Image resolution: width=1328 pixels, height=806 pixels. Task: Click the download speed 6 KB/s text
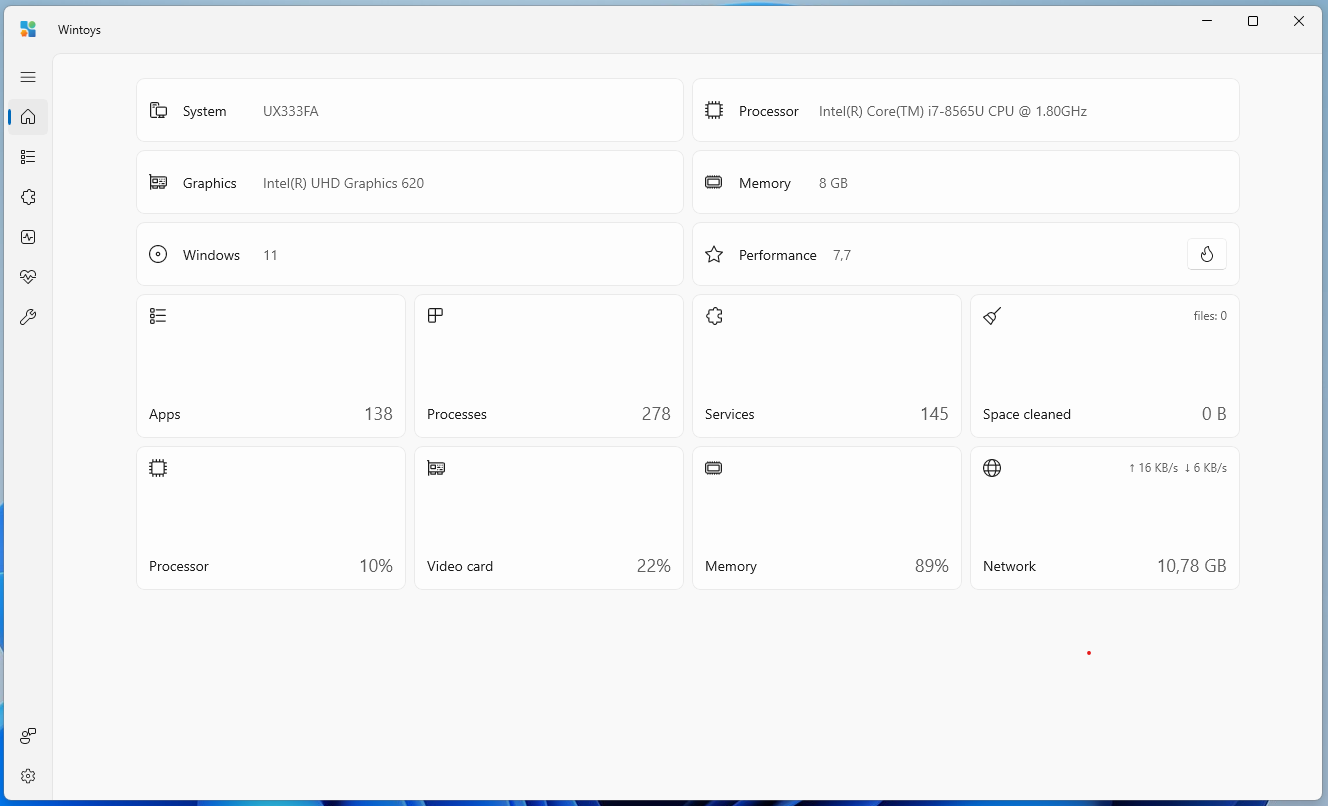(x=1205, y=468)
